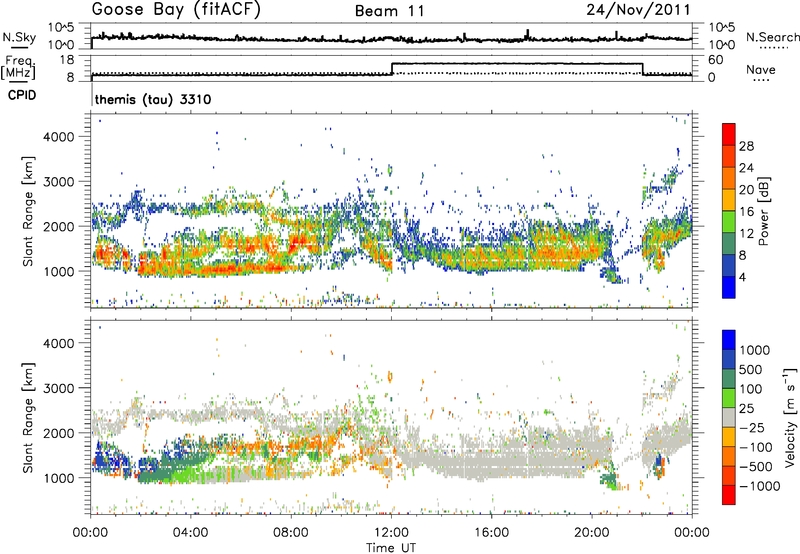800x554 pixels.
Task: Select the "04:00" time tick label
Action: [190, 533]
